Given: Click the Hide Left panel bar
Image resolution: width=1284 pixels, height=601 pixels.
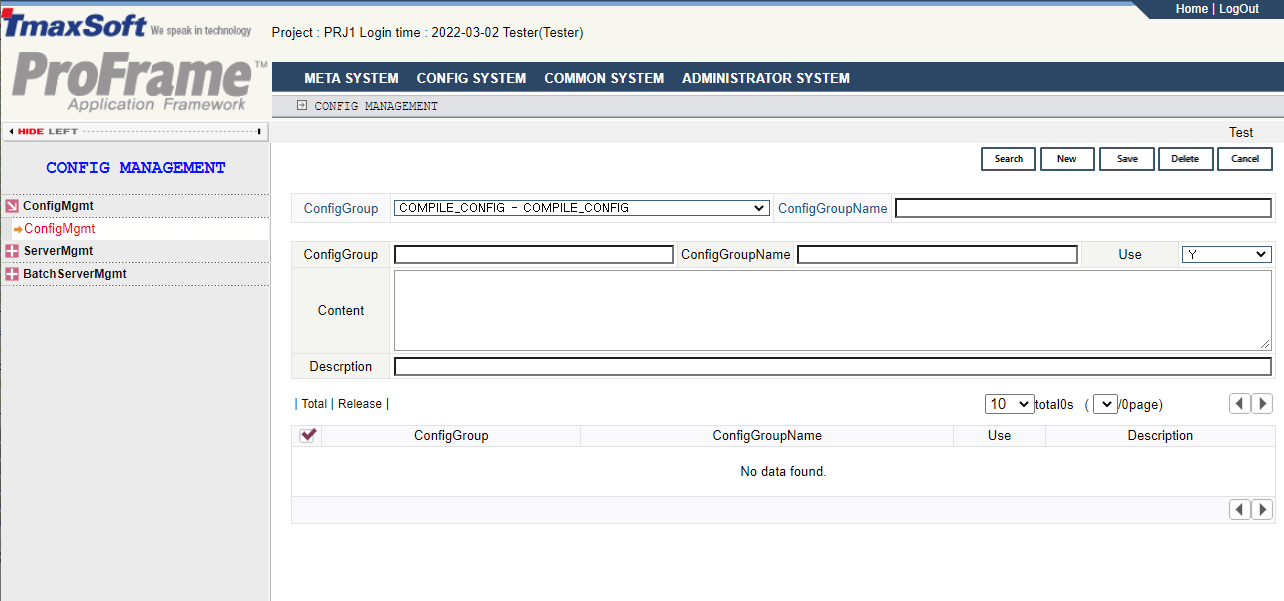Looking at the screenshot, I should click(x=135, y=131).
